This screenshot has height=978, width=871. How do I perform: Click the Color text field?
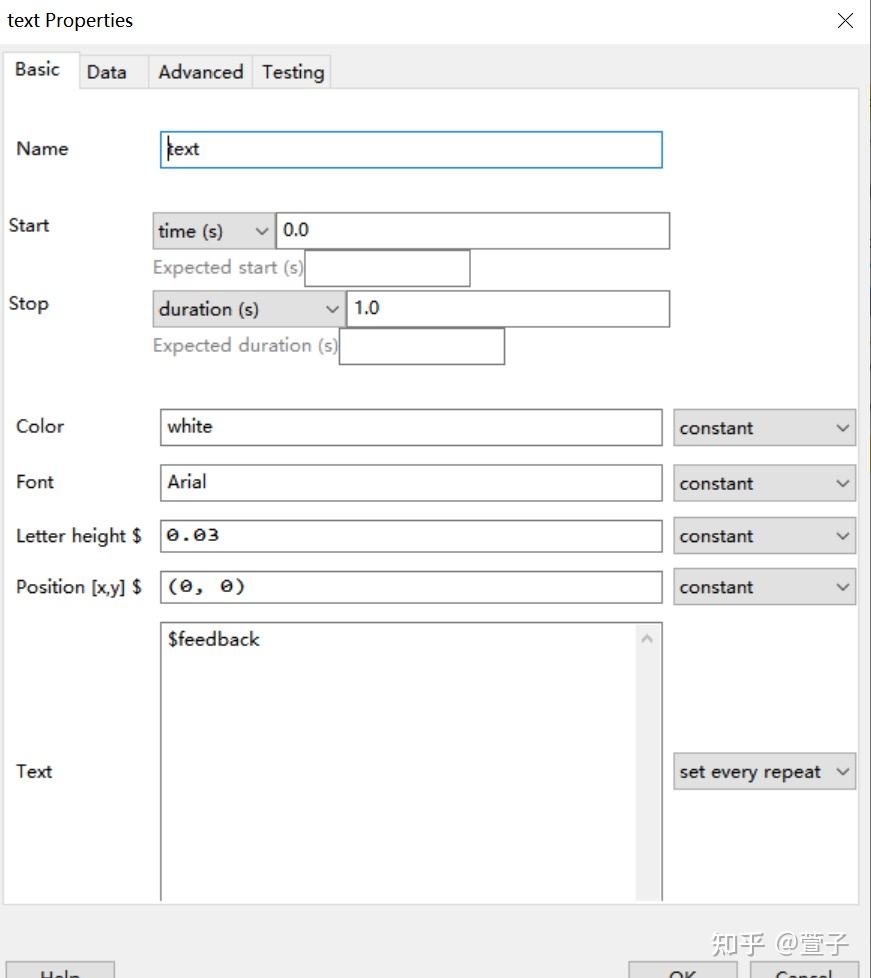click(410, 427)
